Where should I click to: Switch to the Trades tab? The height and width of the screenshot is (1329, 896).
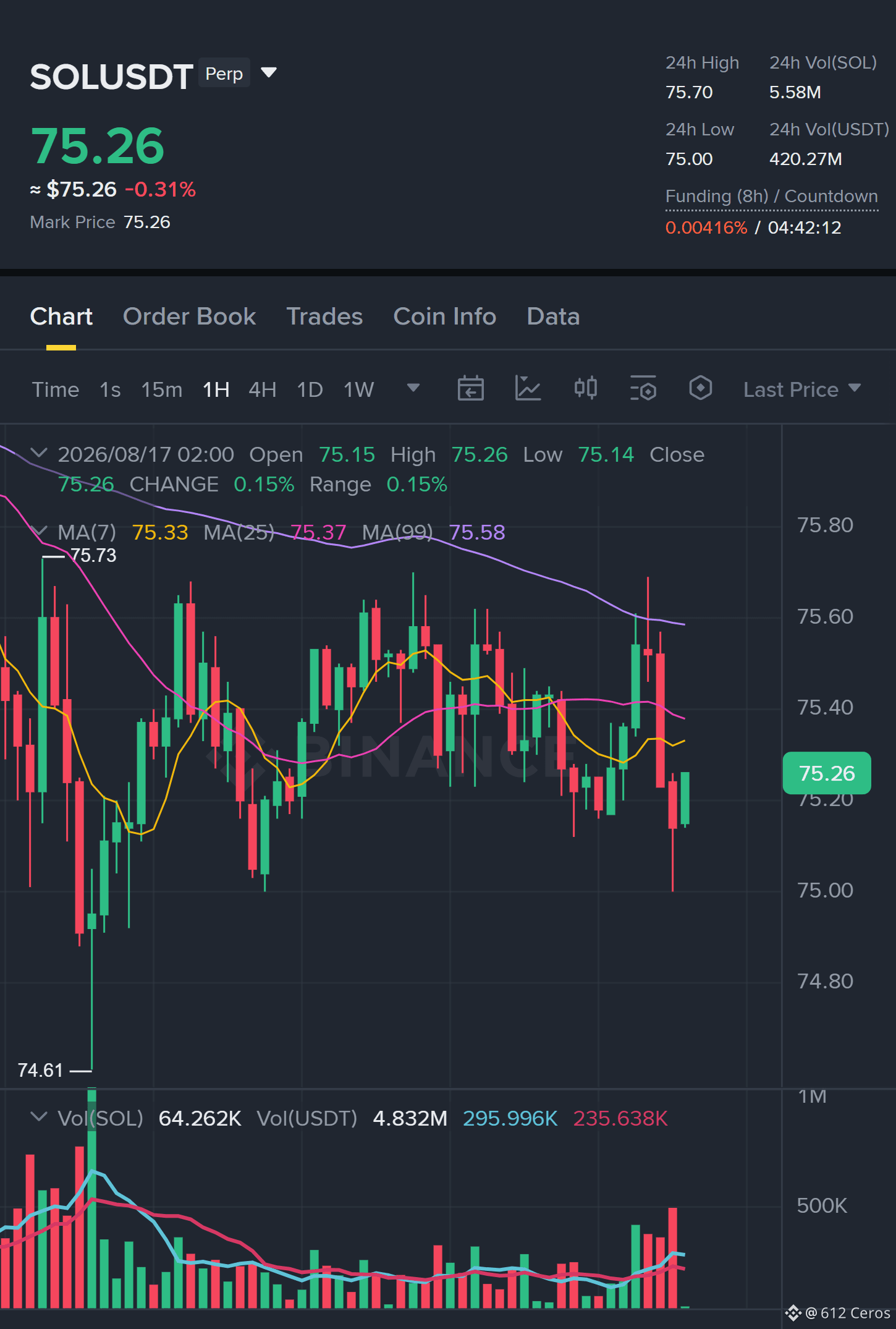[324, 316]
